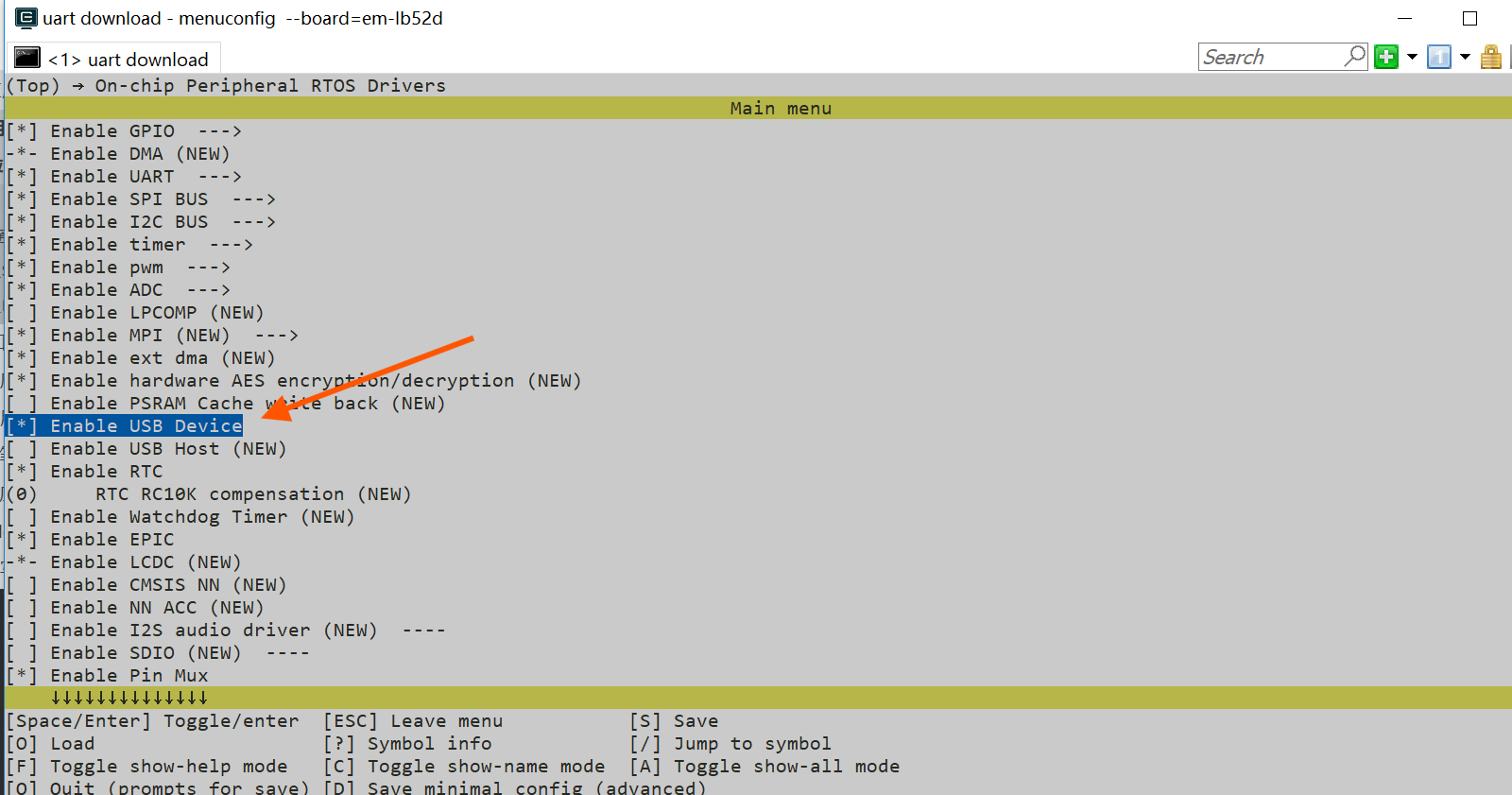Click the Enable Pin Mux entry

coord(129,676)
